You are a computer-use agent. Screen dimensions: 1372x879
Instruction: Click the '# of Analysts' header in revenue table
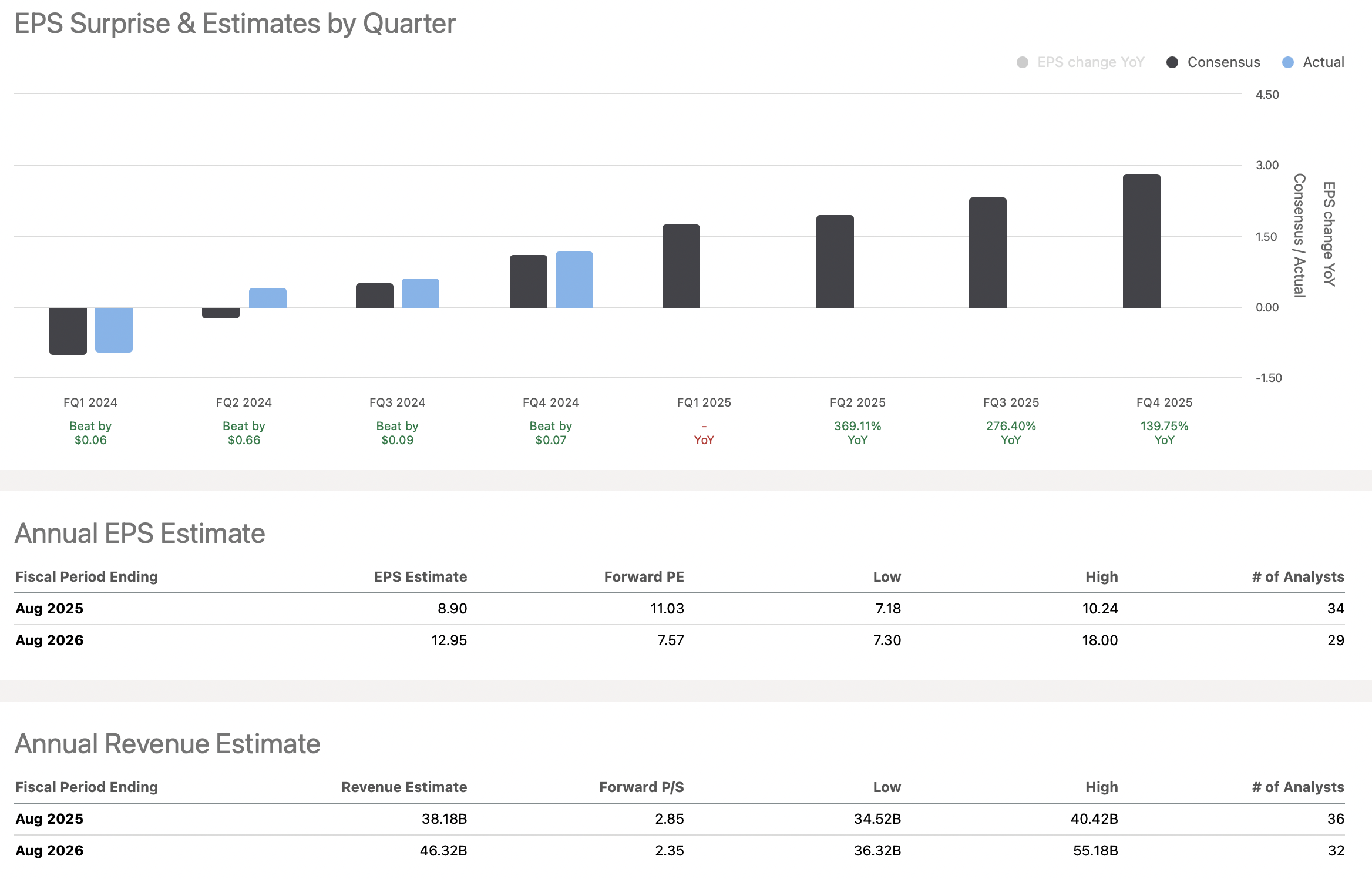[1297, 787]
